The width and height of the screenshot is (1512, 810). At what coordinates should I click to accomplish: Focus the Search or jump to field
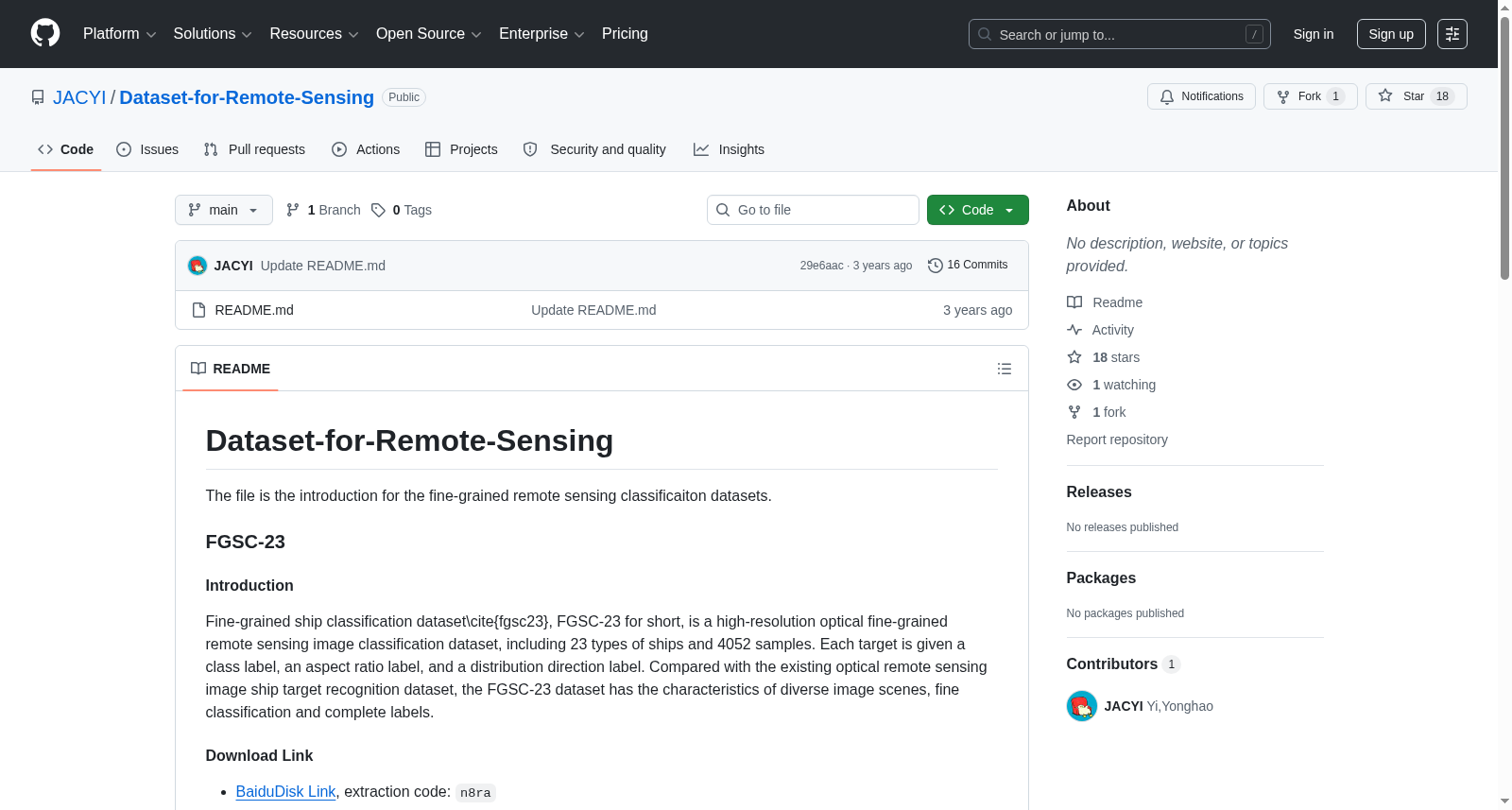click(x=1120, y=34)
